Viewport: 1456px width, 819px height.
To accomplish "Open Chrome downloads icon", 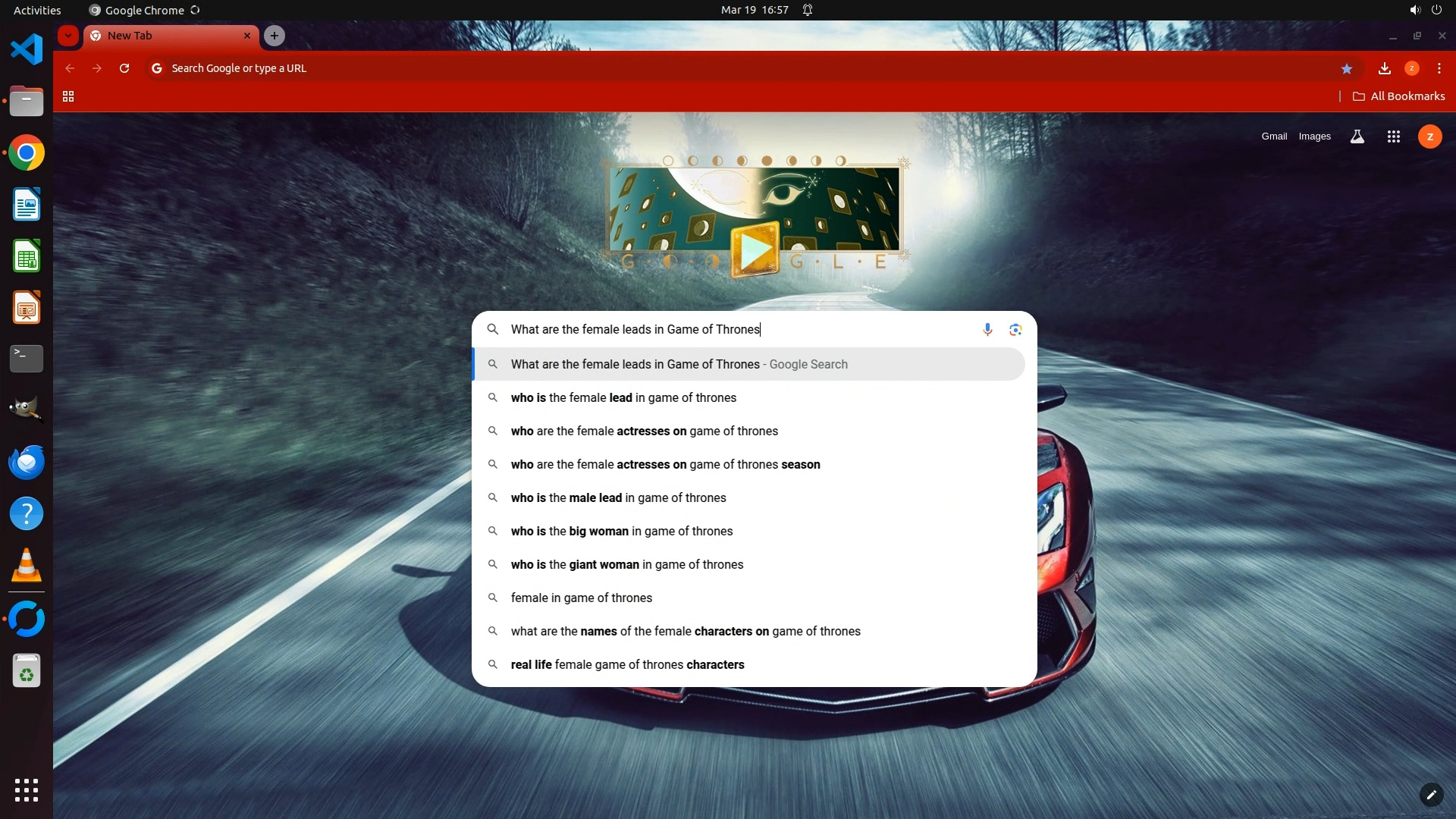I will click(1385, 68).
